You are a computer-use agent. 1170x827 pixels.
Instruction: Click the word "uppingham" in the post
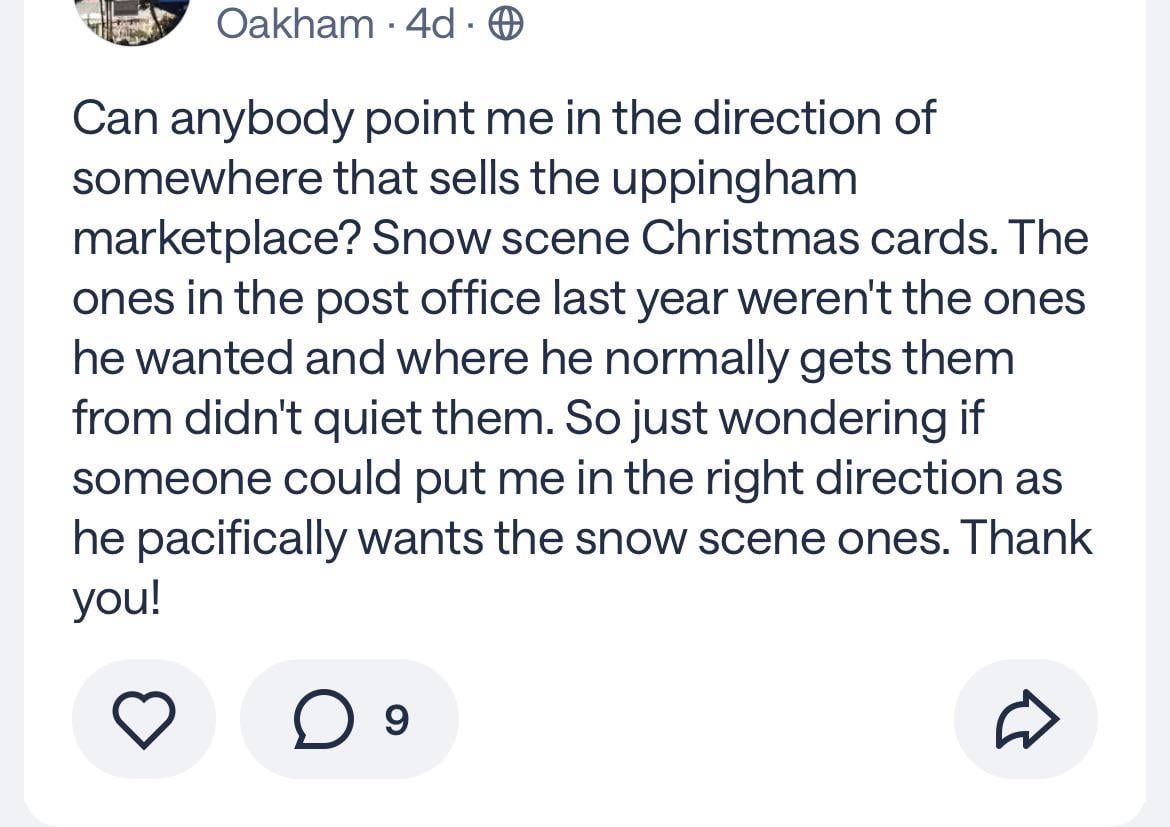tap(734, 179)
